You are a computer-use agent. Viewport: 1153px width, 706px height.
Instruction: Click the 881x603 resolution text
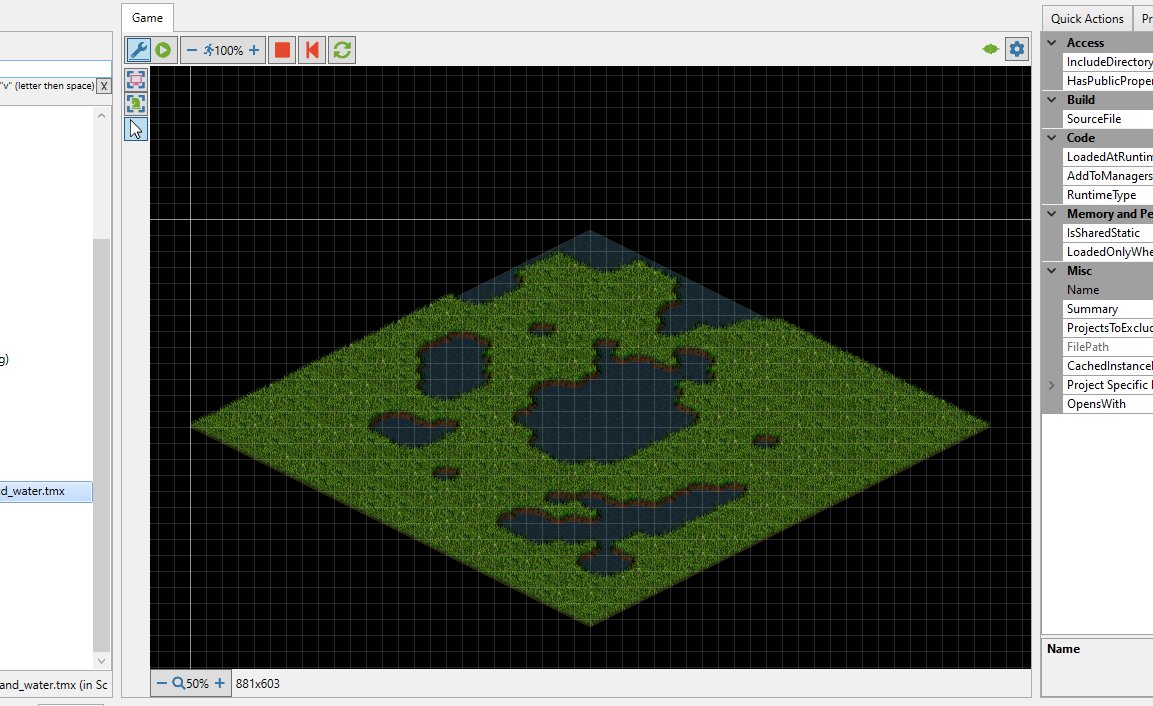[x=257, y=684]
